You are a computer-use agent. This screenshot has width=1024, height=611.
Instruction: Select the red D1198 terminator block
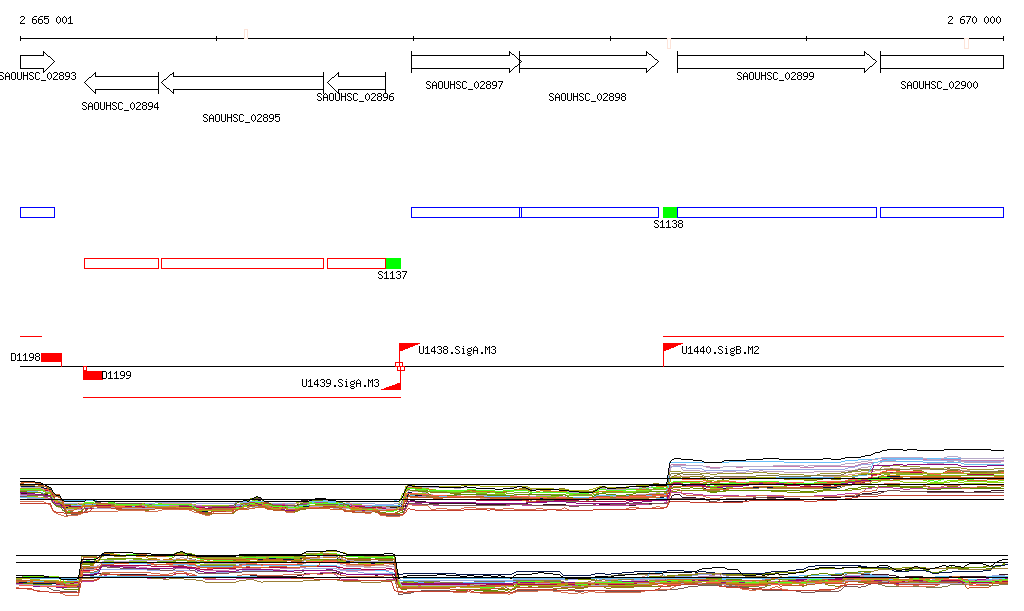pyautogui.click(x=52, y=357)
